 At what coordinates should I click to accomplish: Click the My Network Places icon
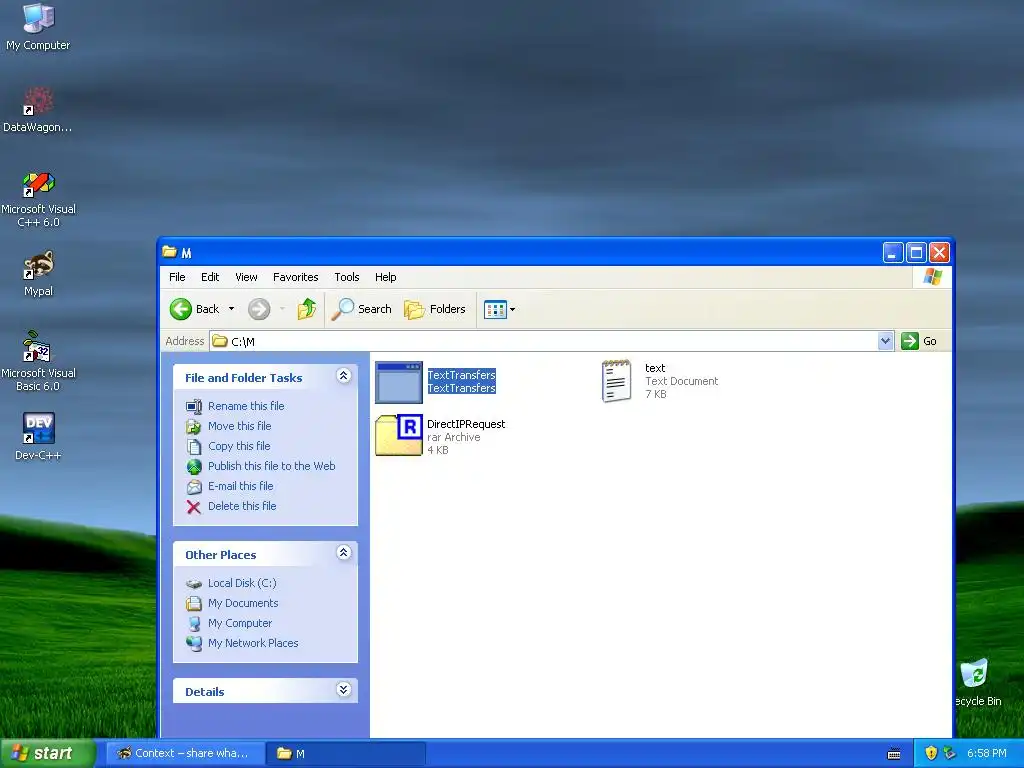(x=194, y=644)
